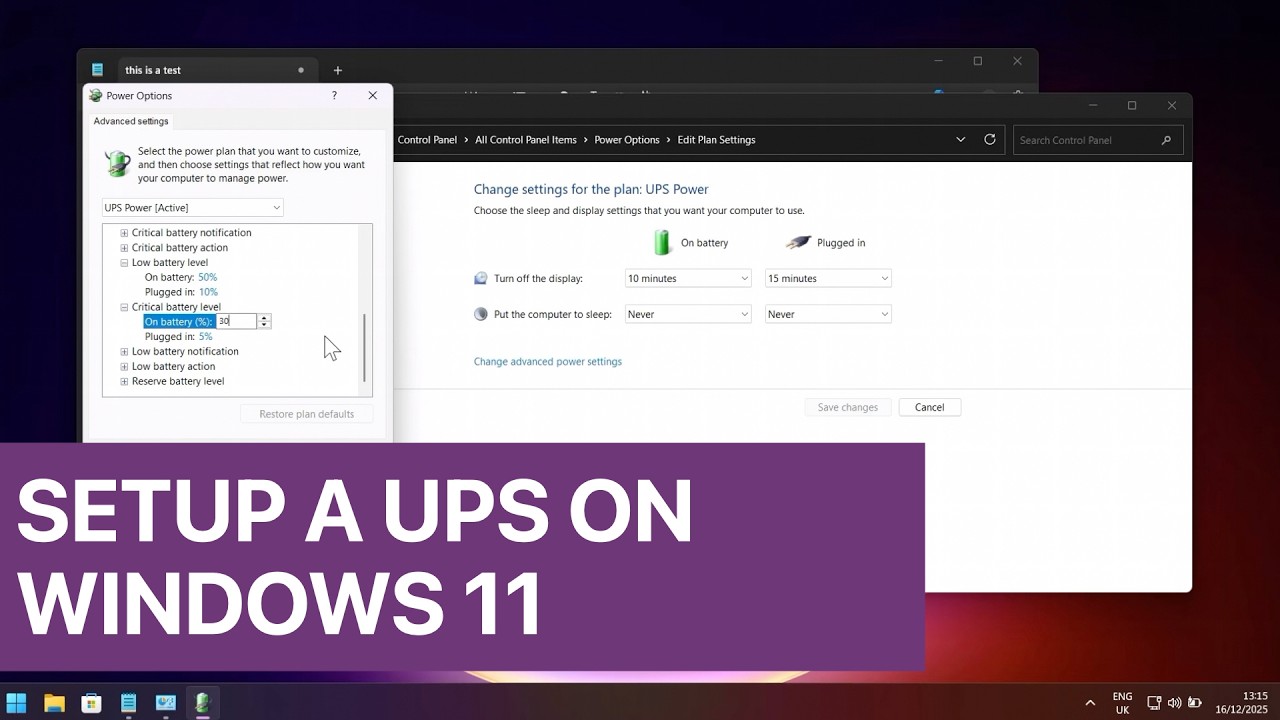Click Save changes in Edit Plan Settings
Image resolution: width=1280 pixels, height=720 pixels.
[x=848, y=407]
